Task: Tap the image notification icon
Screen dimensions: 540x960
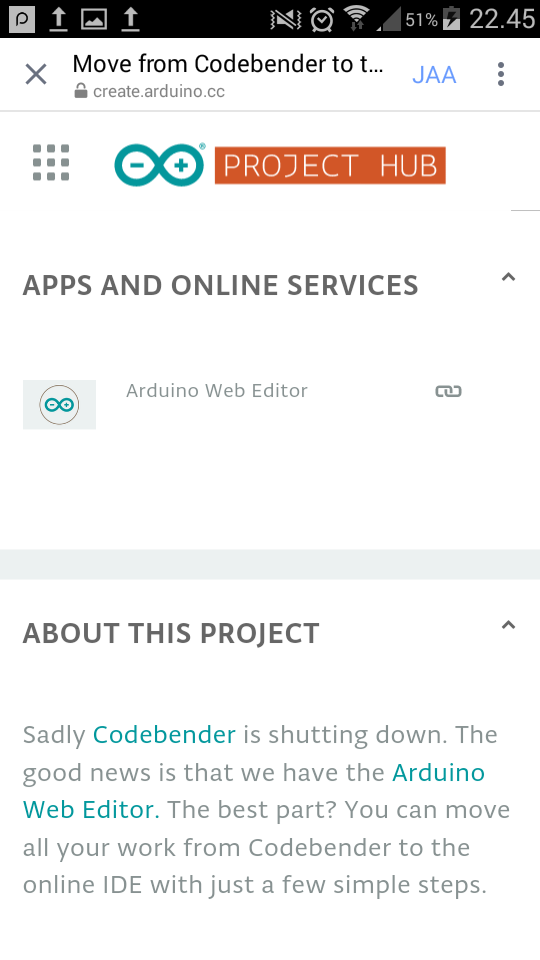Action: pyautogui.click(x=94, y=20)
